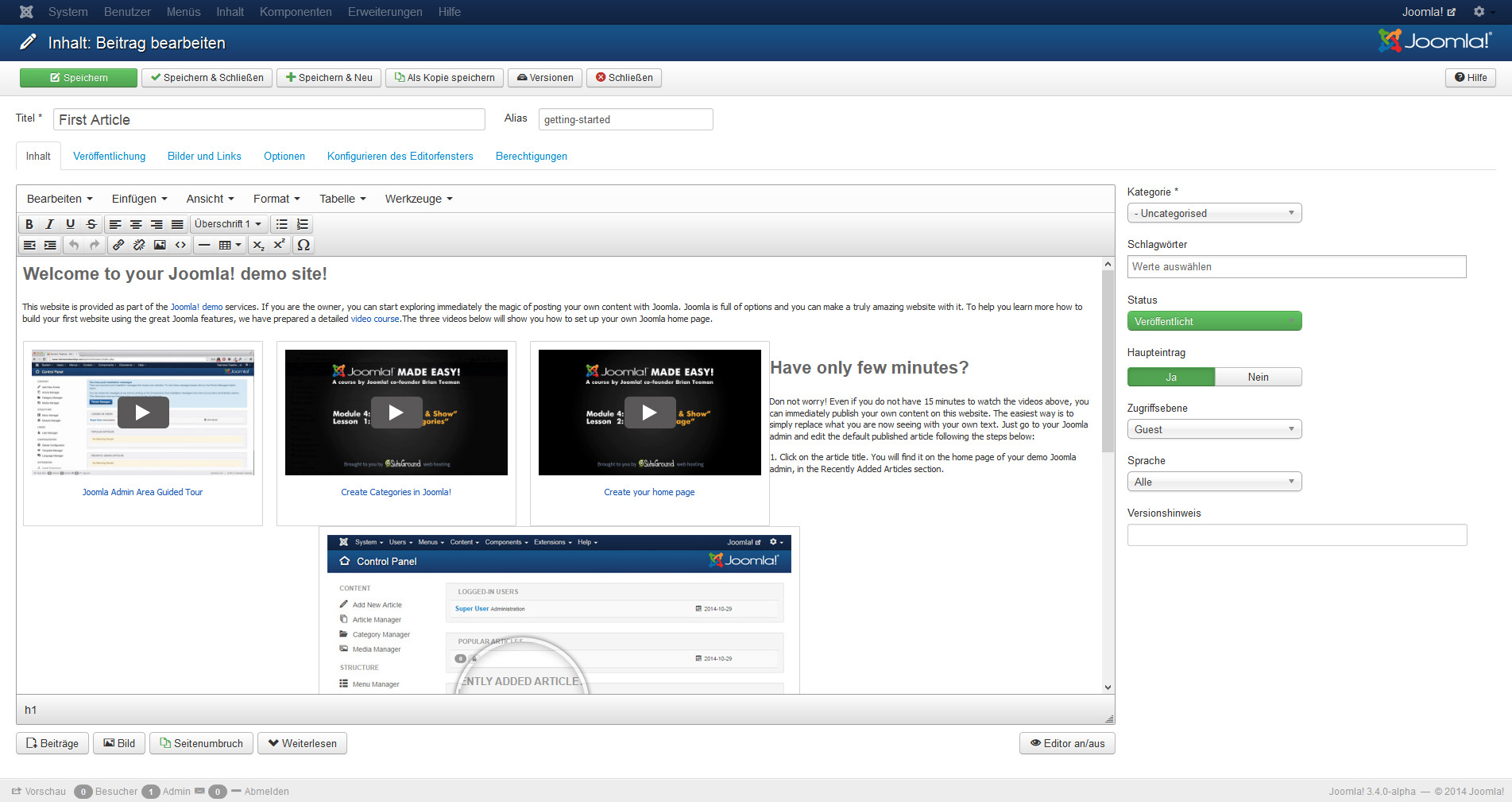Expand the Bearbeiten editor menu
The height and width of the screenshot is (802, 1512).
point(60,199)
